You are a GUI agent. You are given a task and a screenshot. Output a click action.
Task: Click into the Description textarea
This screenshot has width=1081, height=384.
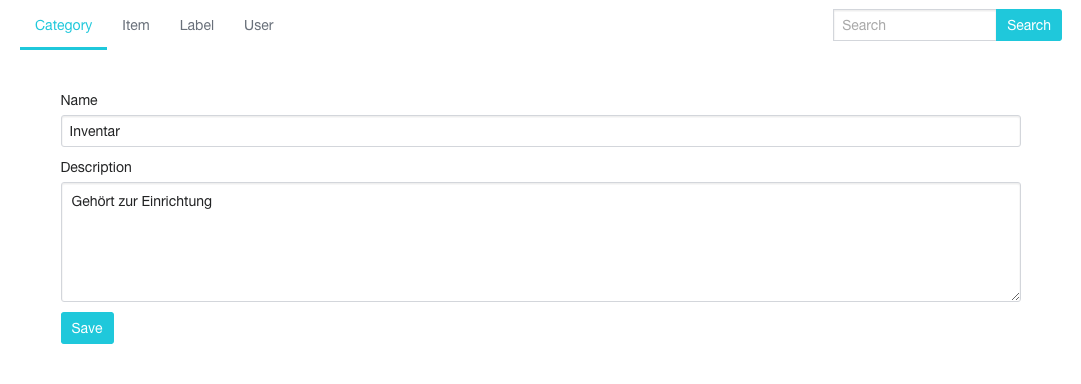[x=540, y=242]
